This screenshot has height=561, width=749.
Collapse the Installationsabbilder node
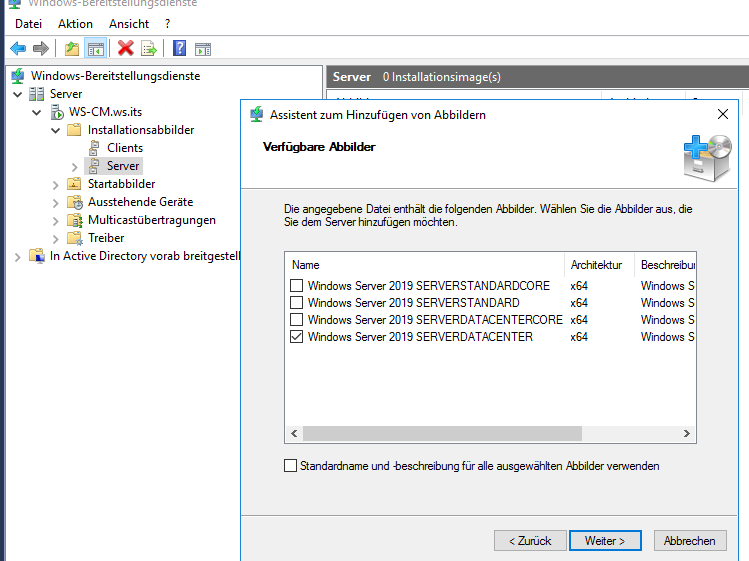point(56,130)
